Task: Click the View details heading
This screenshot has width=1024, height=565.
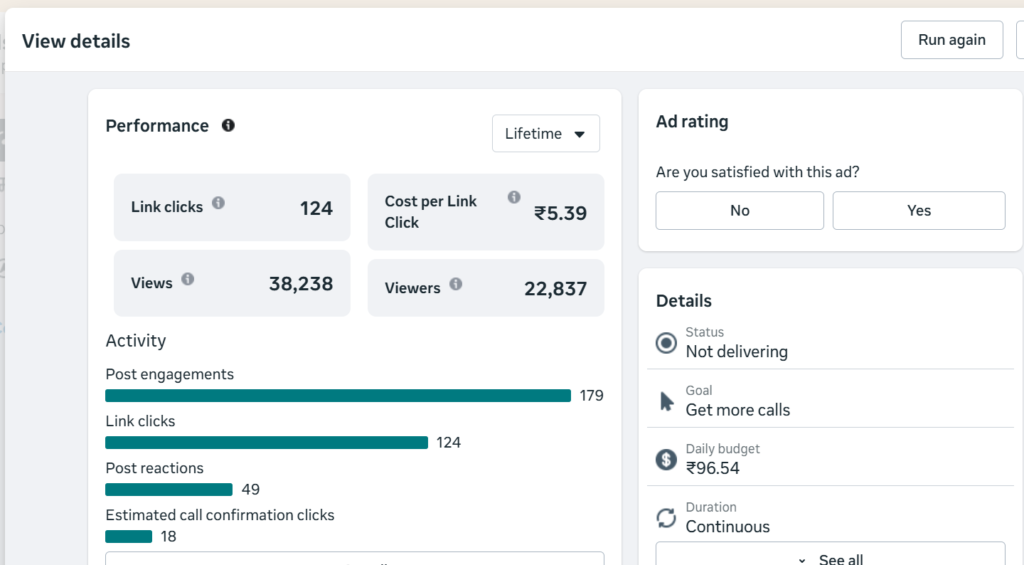Action: click(76, 41)
